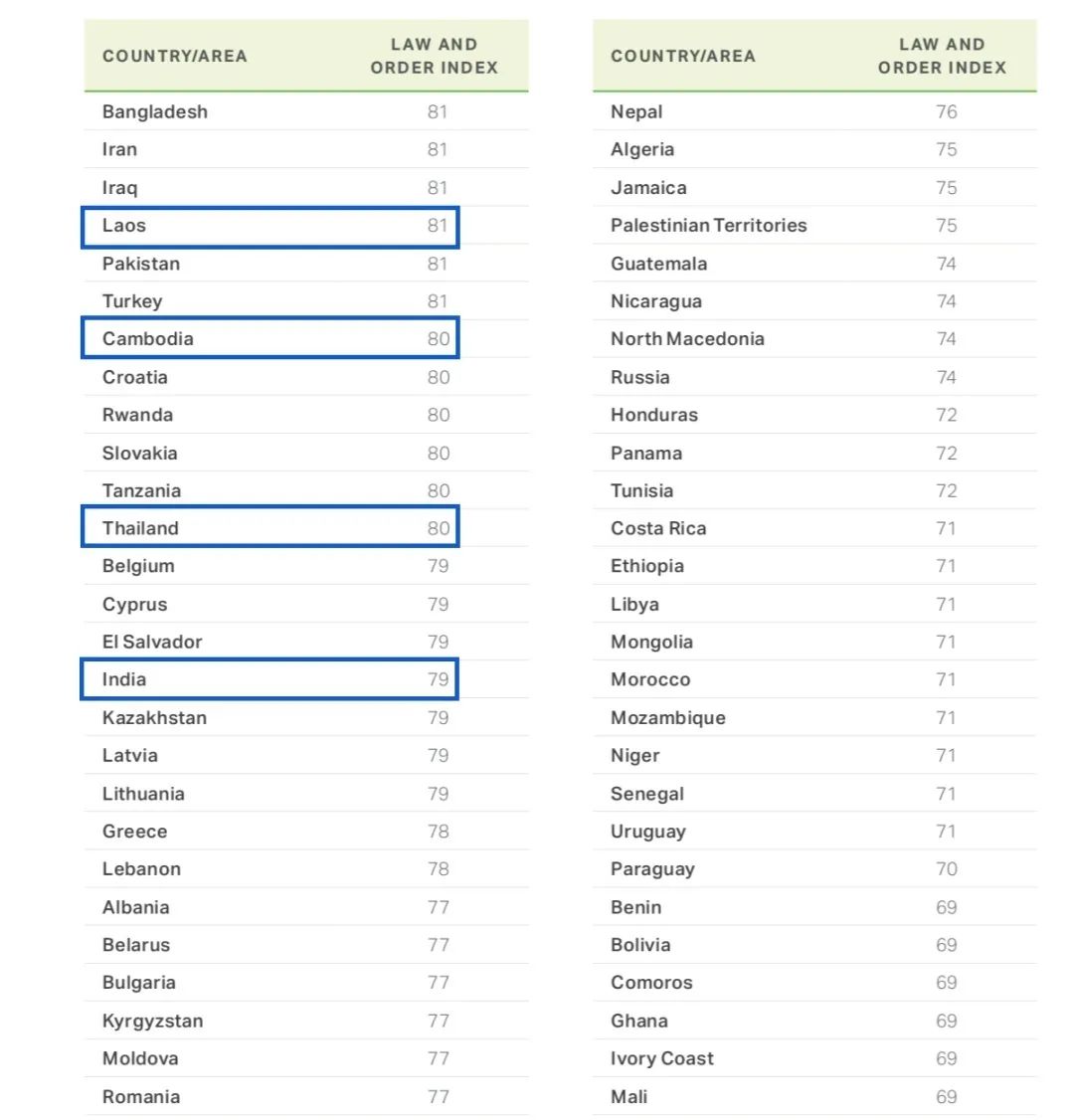Click the North Macedonia row

pyautogui.click(x=814, y=338)
